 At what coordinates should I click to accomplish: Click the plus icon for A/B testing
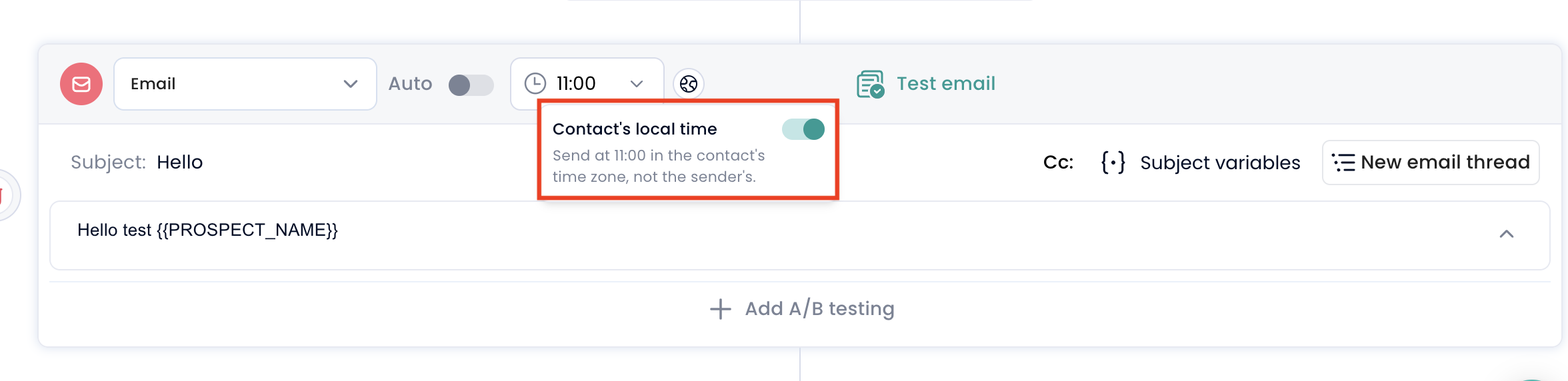coord(720,309)
